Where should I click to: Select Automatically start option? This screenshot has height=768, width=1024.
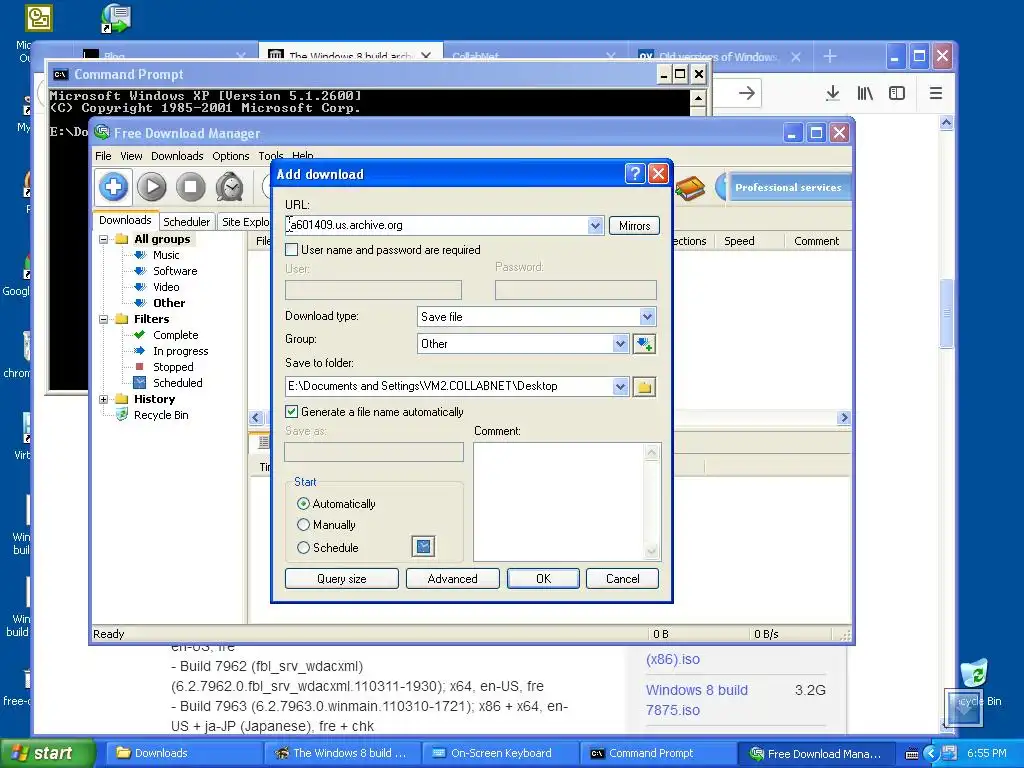(303, 504)
